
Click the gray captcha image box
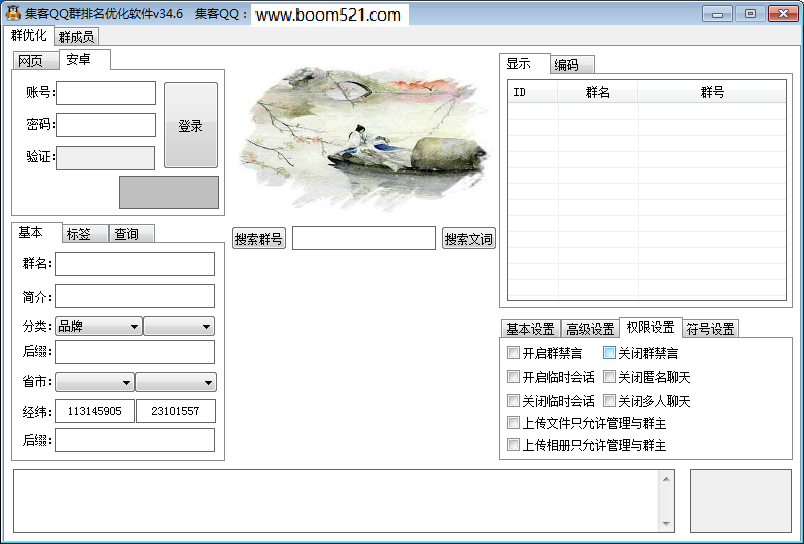point(169,192)
